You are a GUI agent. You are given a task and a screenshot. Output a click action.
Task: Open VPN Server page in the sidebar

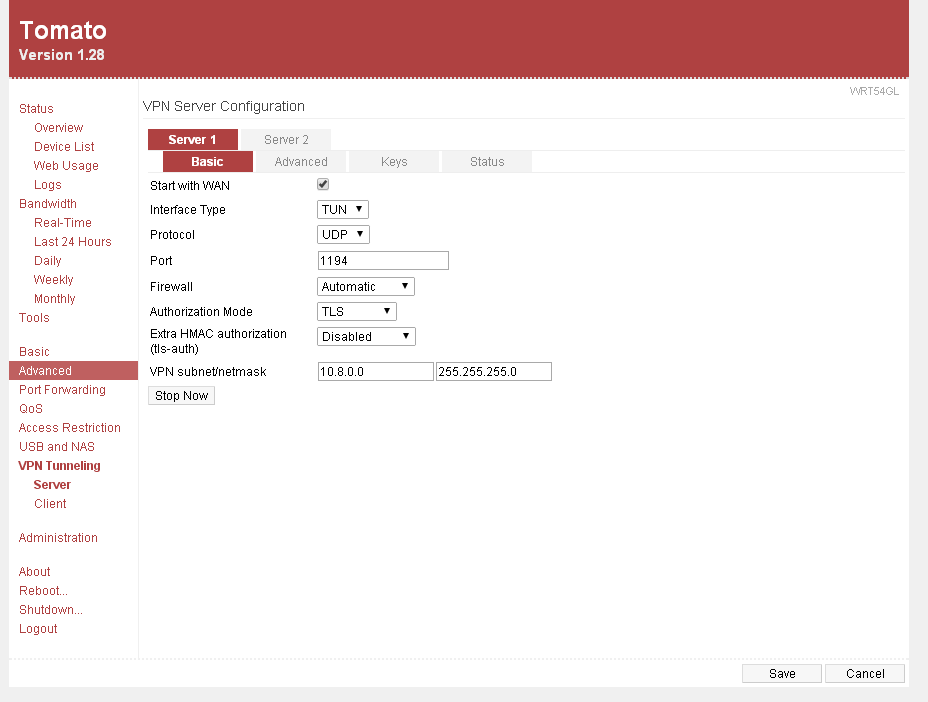point(52,485)
